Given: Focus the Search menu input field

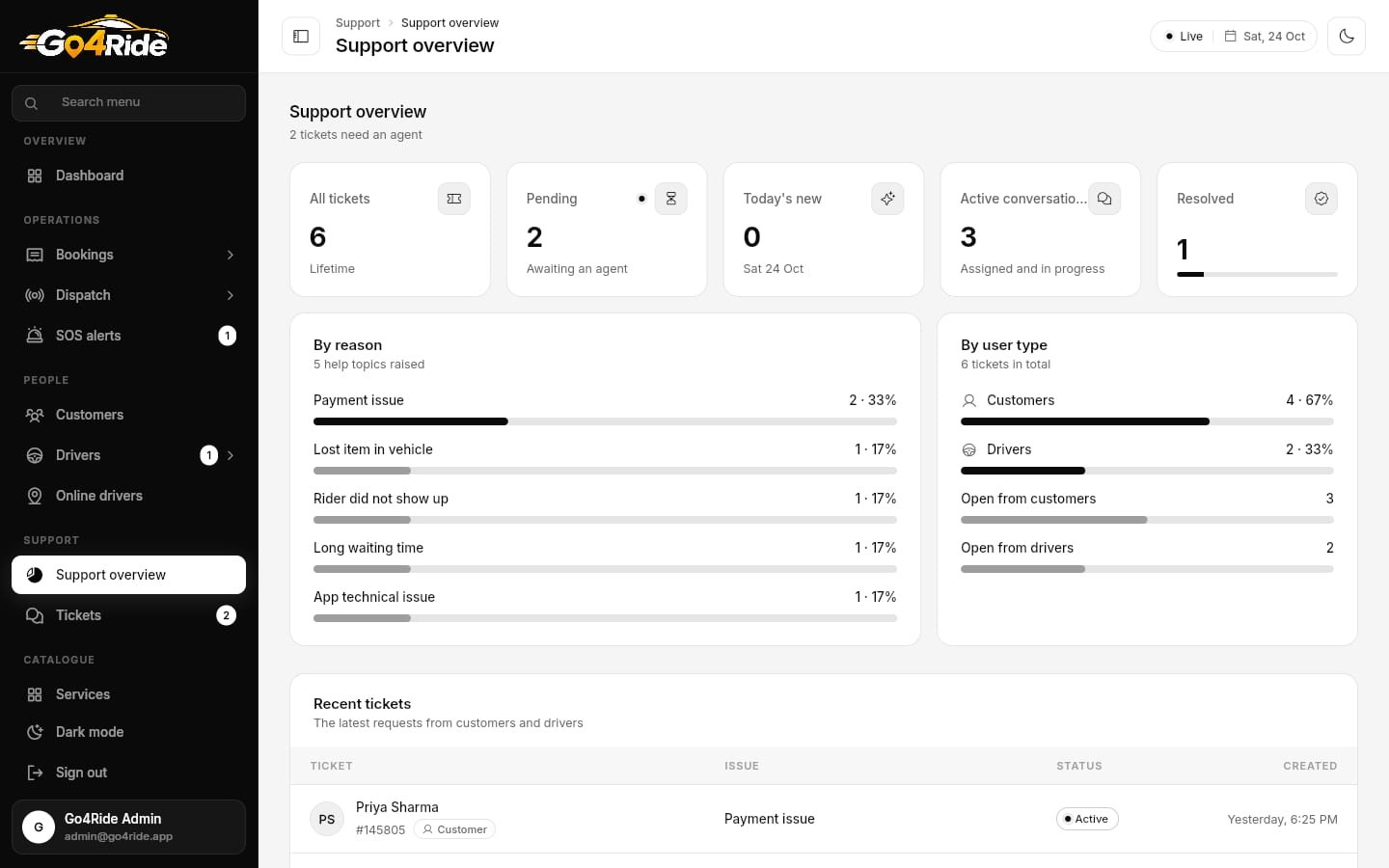Looking at the screenshot, I should [128, 103].
